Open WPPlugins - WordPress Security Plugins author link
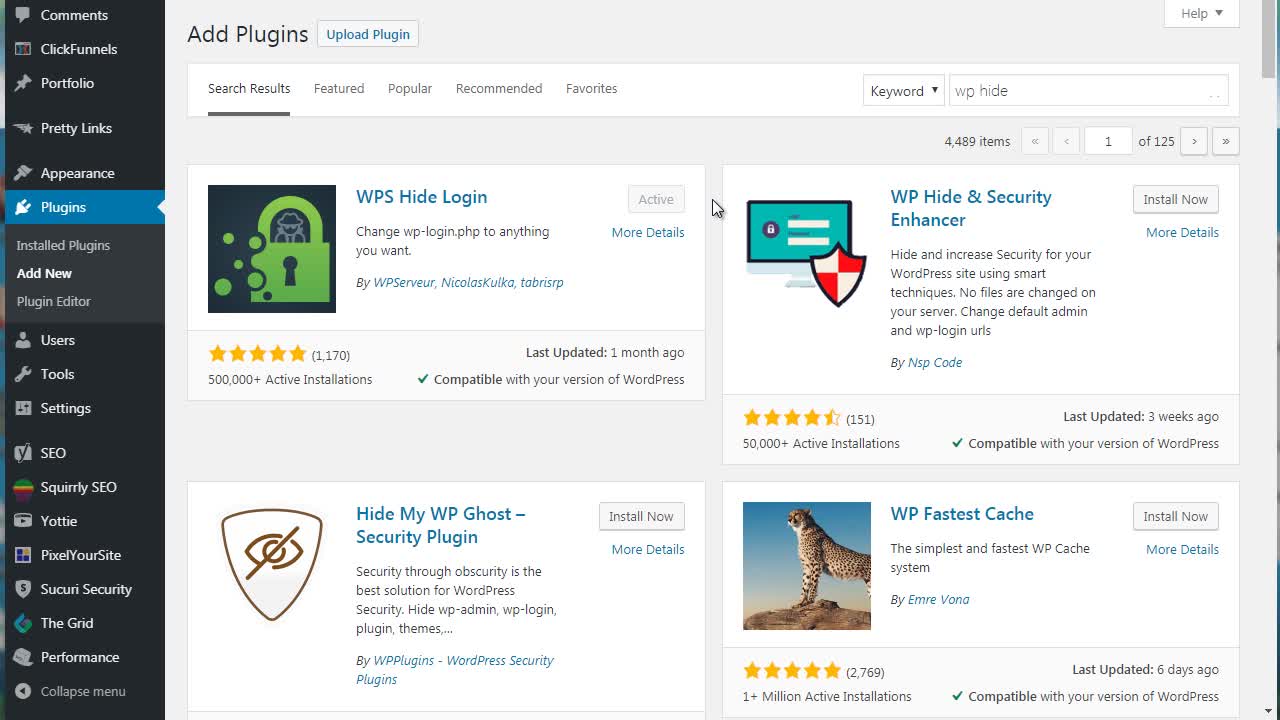The image size is (1280, 720). (x=455, y=670)
